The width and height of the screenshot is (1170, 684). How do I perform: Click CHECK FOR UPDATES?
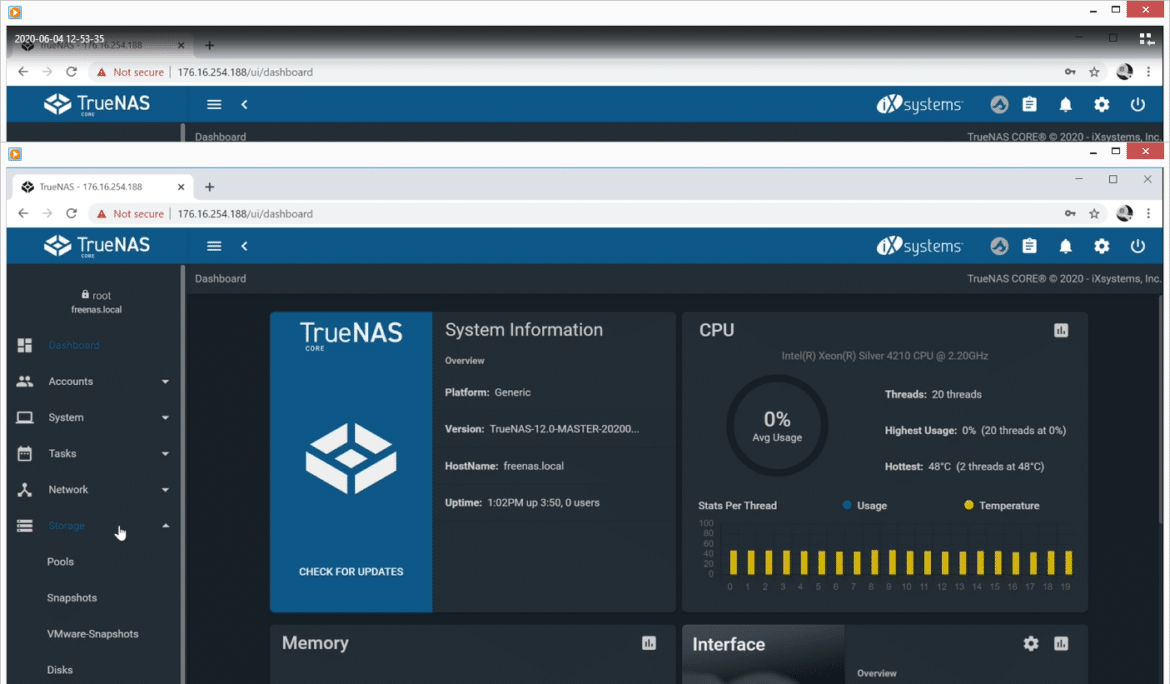click(351, 571)
